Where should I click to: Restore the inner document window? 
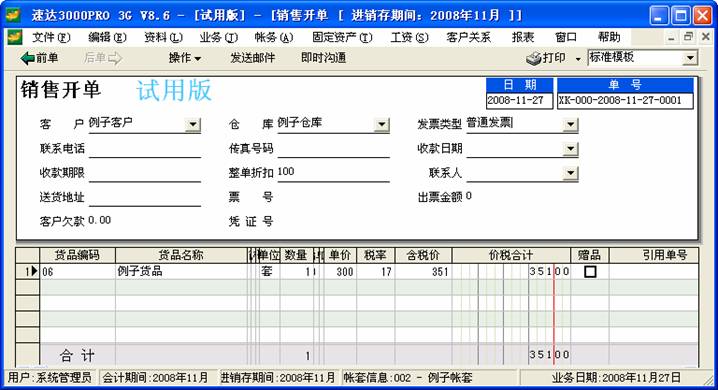click(688, 37)
